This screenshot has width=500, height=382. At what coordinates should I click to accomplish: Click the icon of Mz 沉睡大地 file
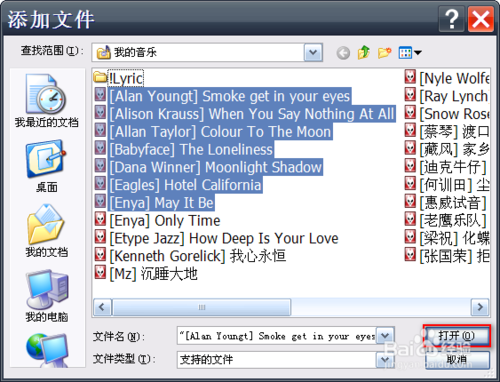tap(100, 273)
